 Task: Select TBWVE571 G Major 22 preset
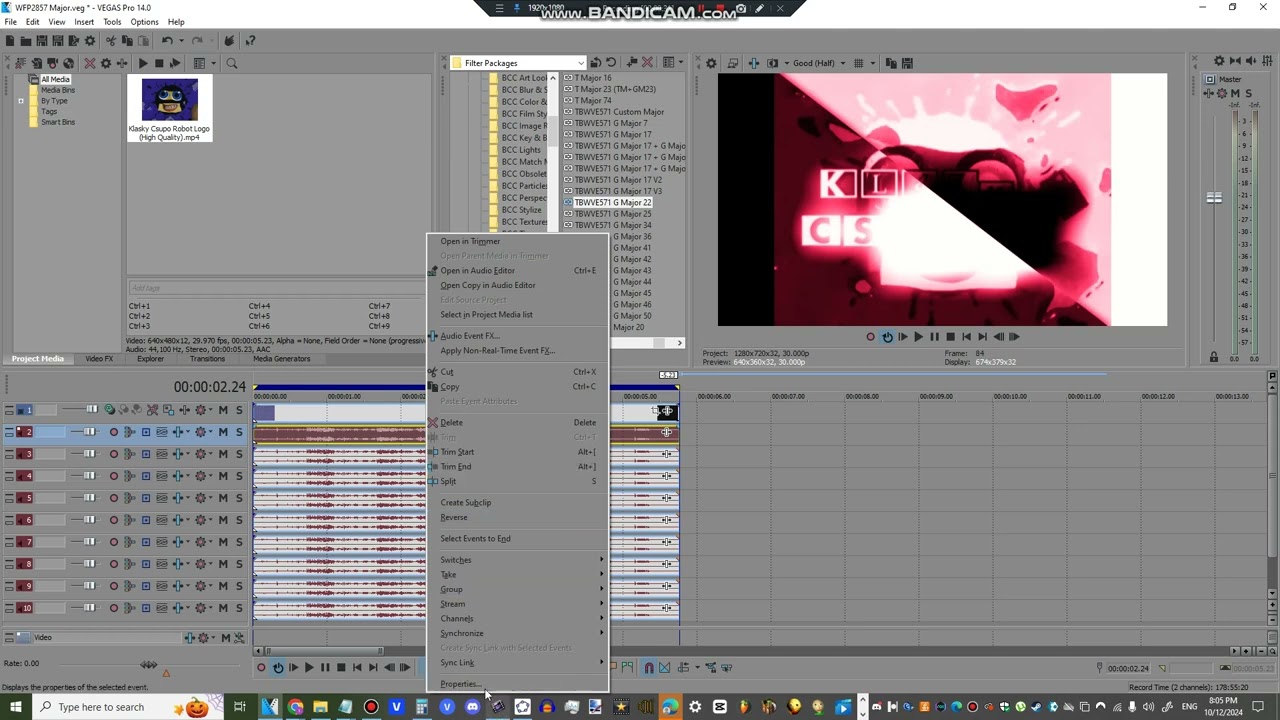612,202
